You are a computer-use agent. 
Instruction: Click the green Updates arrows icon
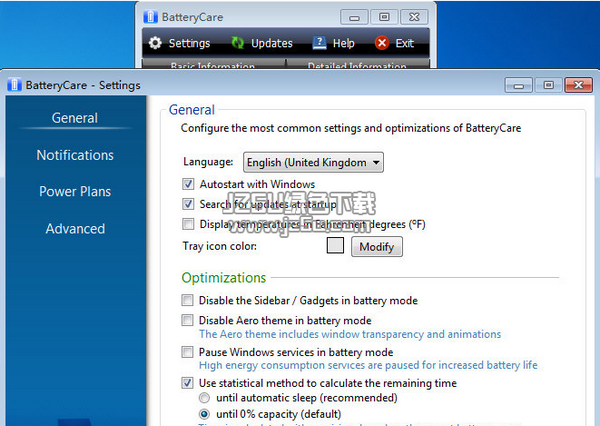238,43
